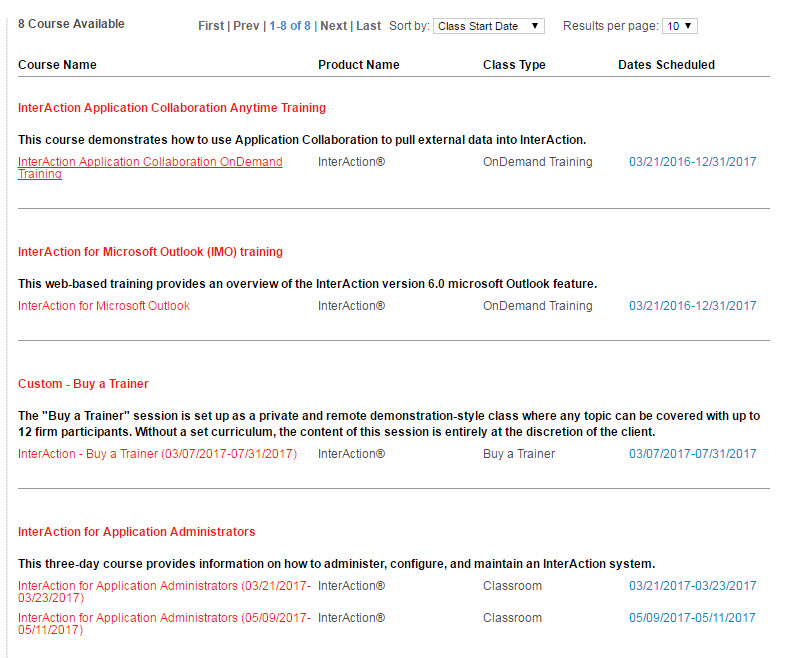794x658 pixels.
Task: Open Microsoft Outlook class dates 03/21/2016-12/31/2017
Action: (x=692, y=306)
